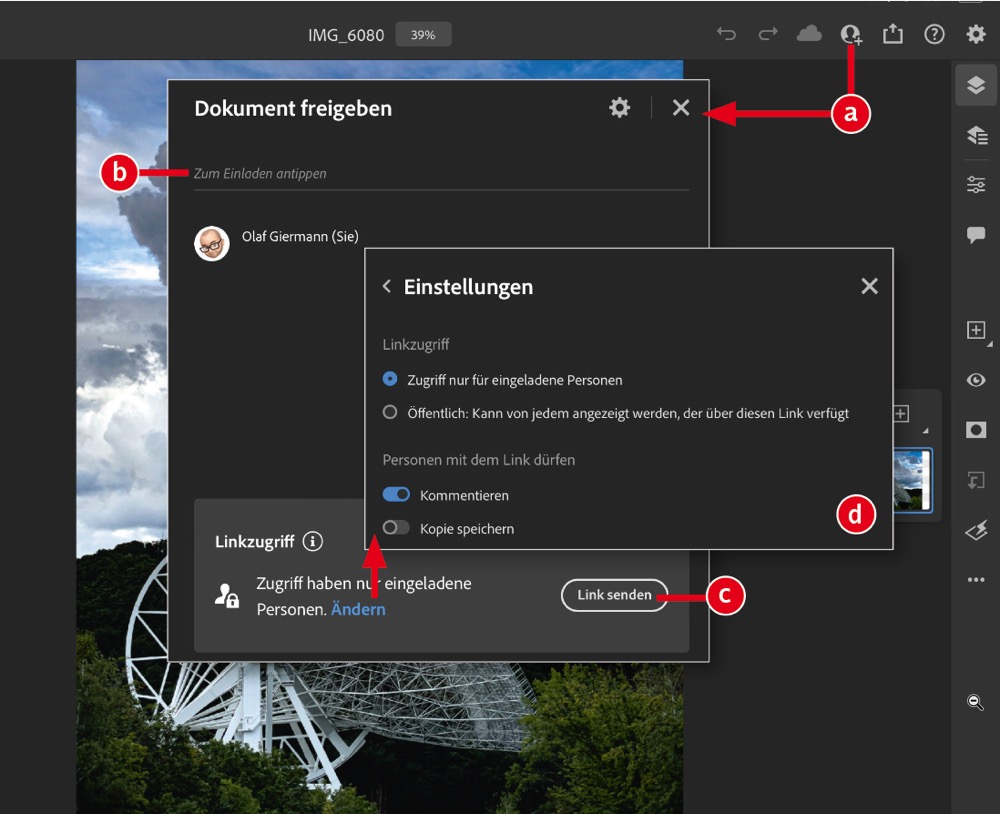Open the comments speech bubble icon
The width and height of the screenshot is (1000, 814).
[x=976, y=235]
